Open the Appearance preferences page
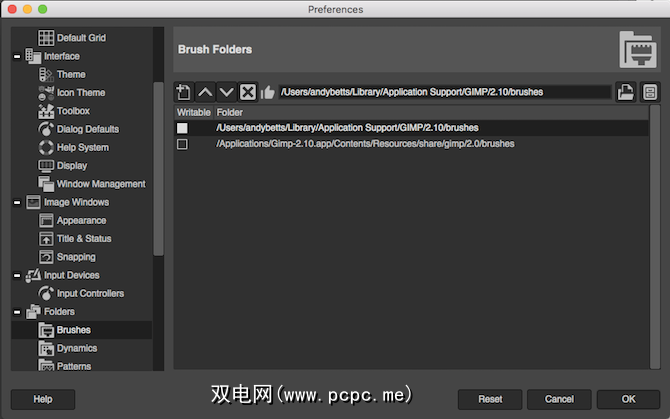 [82, 221]
